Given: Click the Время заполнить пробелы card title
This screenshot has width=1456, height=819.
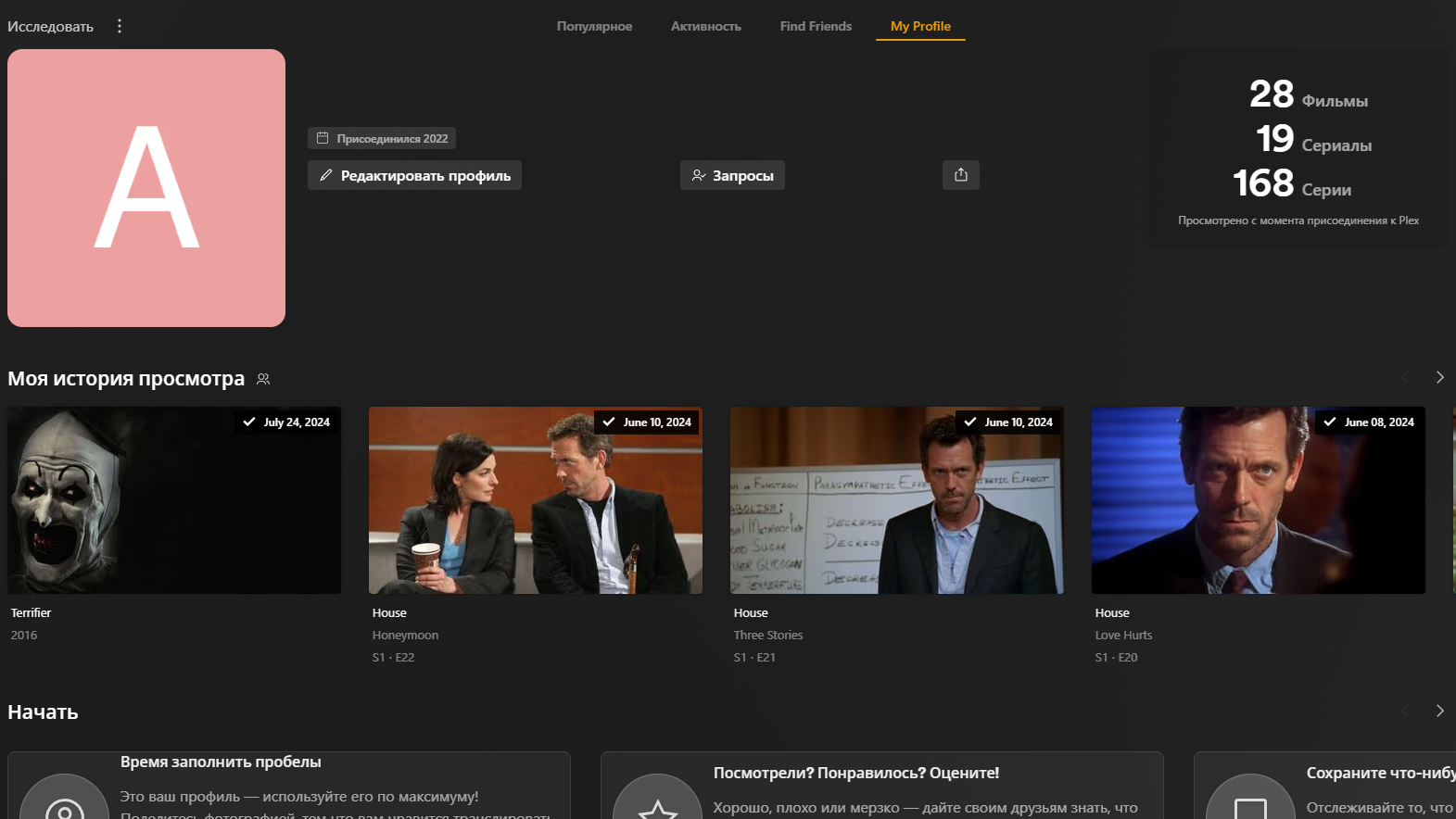Looking at the screenshot, I should click(x=221, y=762).
